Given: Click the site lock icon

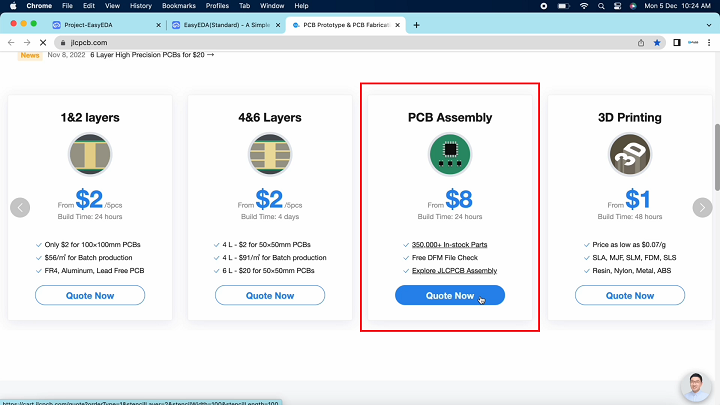Looking at the screenshot, I should (63, 43).
